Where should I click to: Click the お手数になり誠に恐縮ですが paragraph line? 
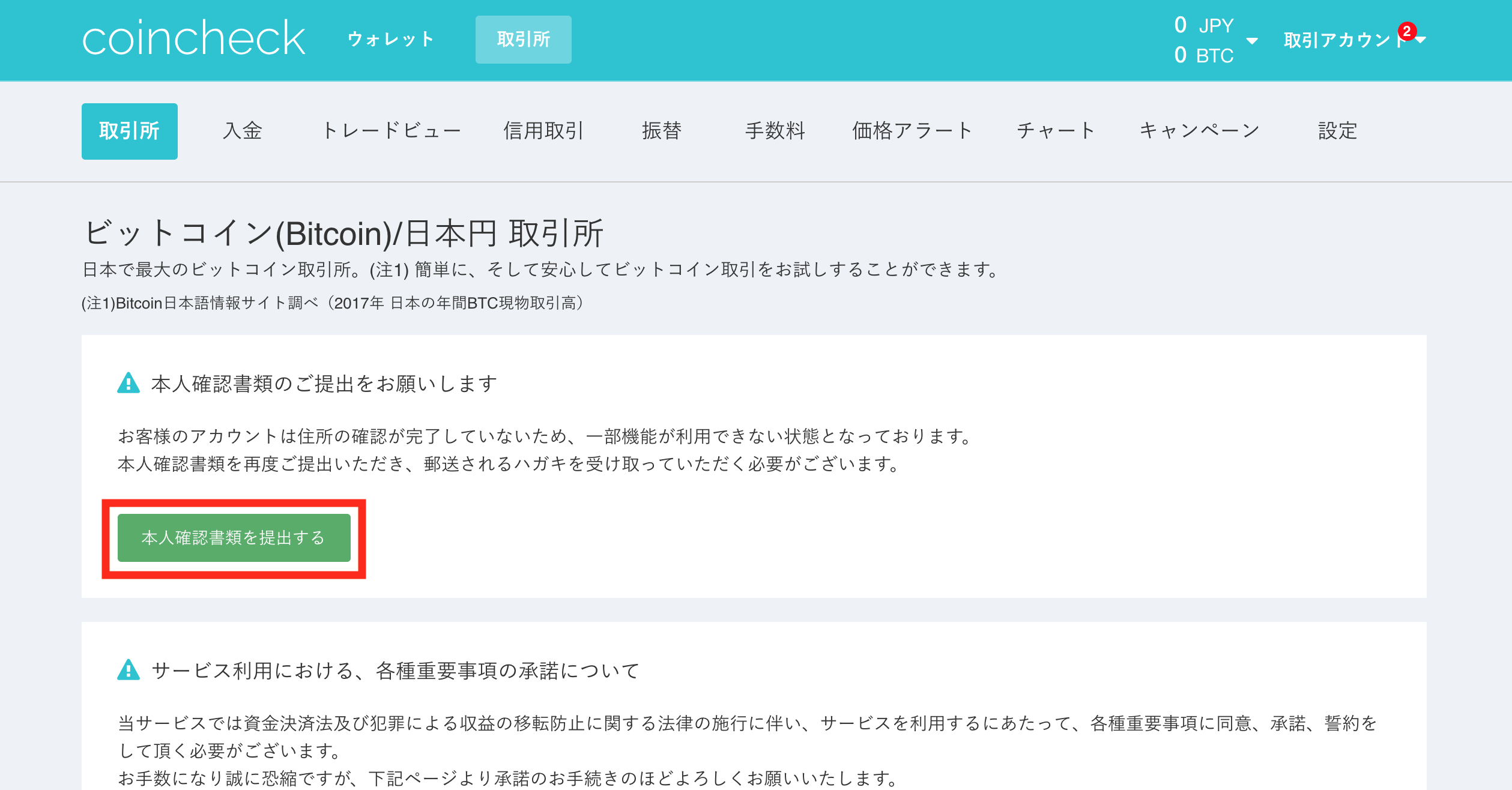[509, 778]
